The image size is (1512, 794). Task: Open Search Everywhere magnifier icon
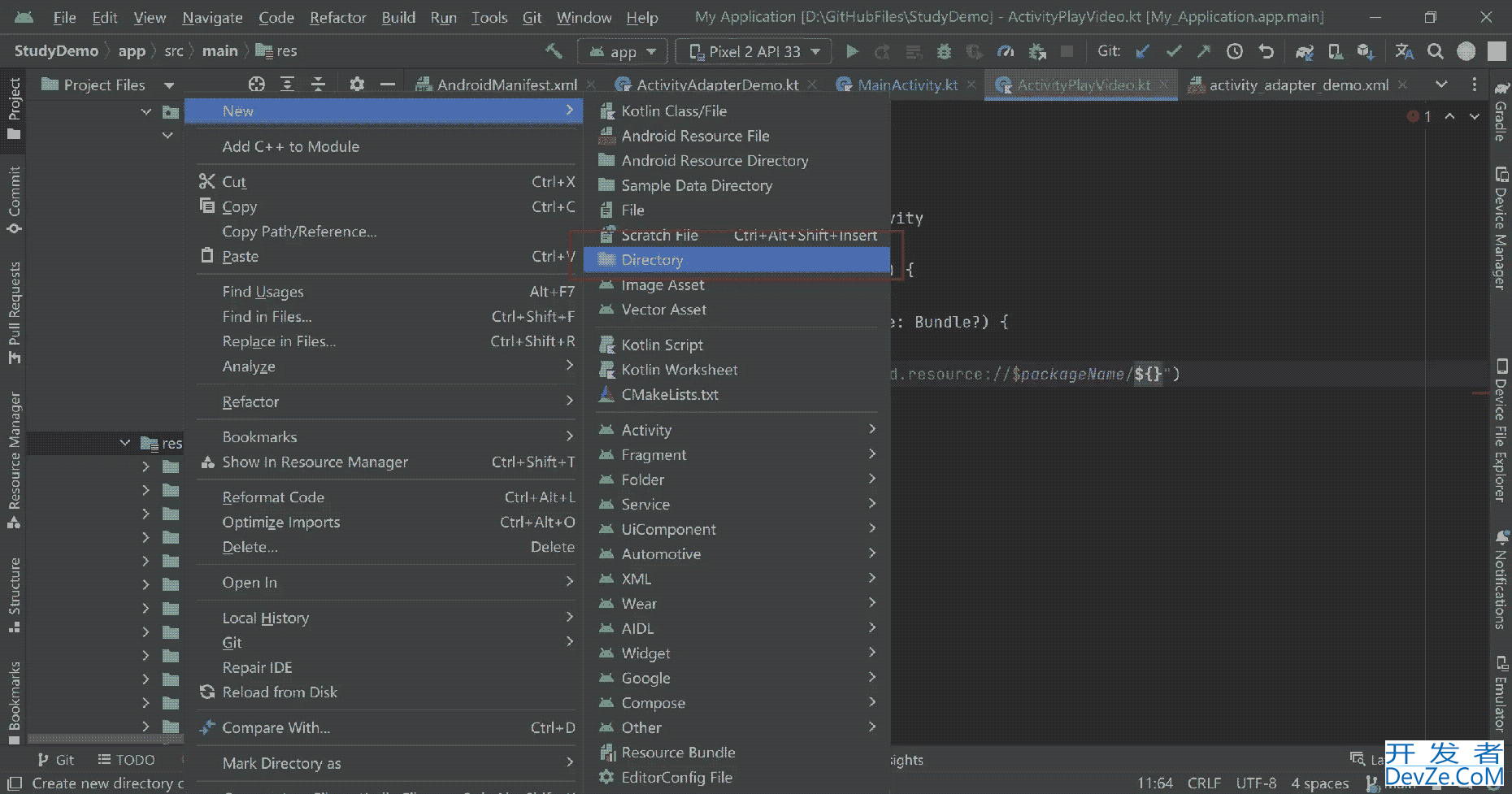point(1436,51)
